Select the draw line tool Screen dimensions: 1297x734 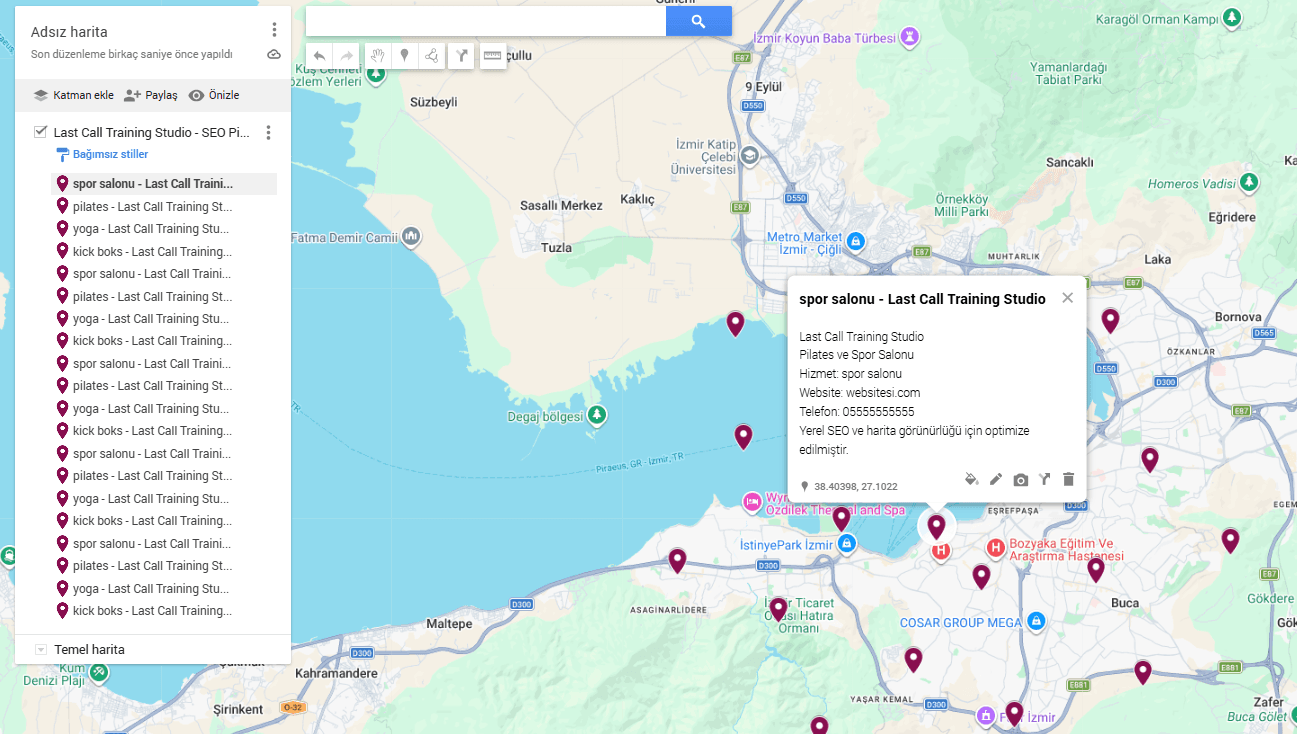432,56
